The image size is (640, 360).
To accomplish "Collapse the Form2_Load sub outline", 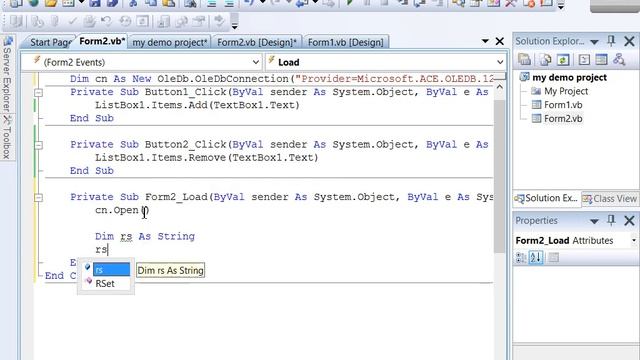I will pos(38,198).
